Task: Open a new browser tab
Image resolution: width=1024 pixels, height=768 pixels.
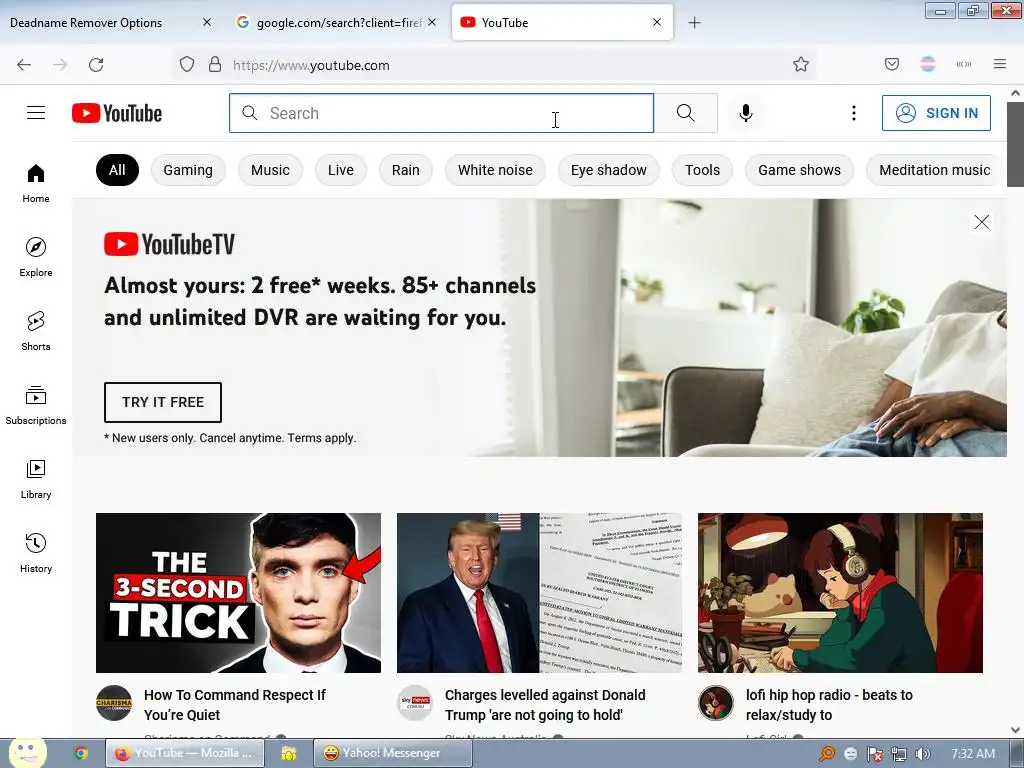Action: 694,23
